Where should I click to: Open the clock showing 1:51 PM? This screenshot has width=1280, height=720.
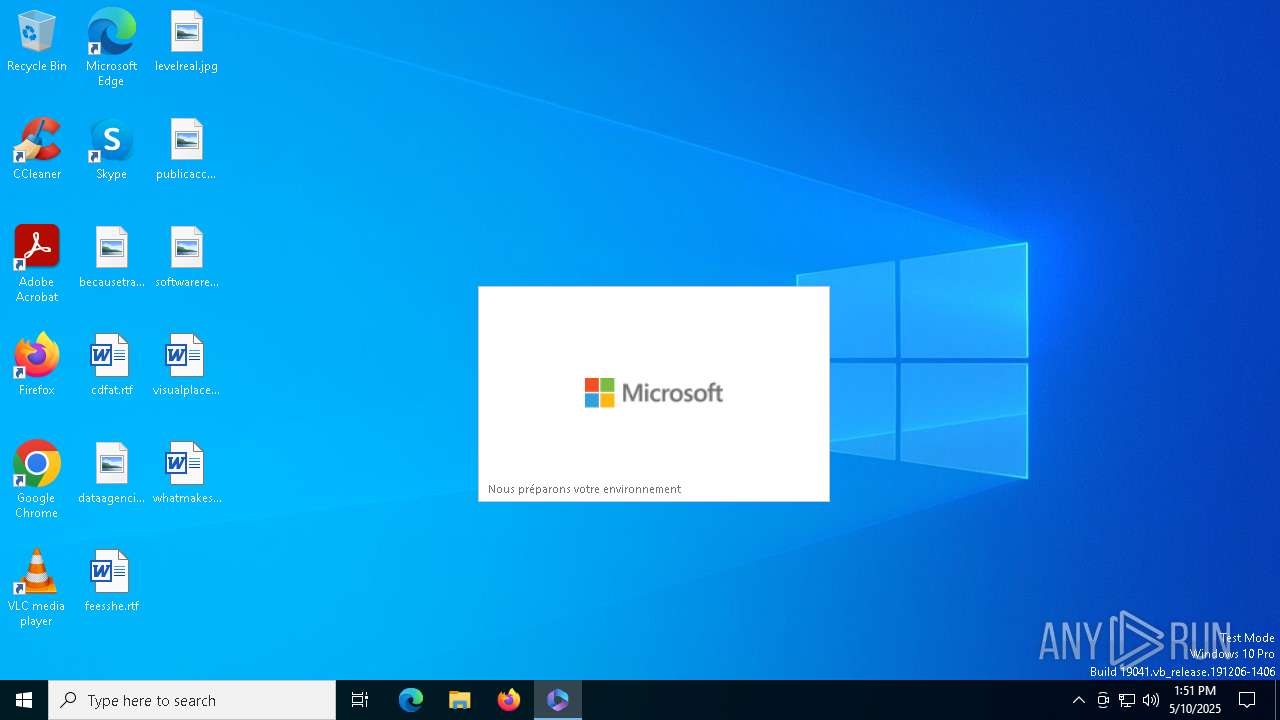[x=1195, y=700]
